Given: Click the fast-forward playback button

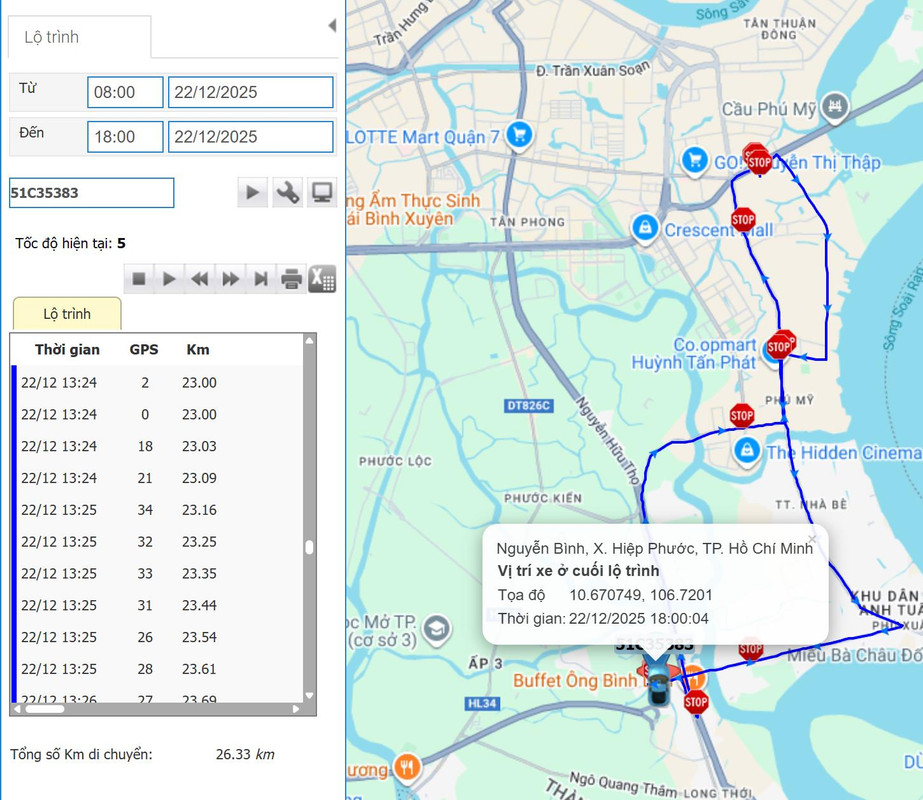Looking at the screenshot, I should point(231,278).
